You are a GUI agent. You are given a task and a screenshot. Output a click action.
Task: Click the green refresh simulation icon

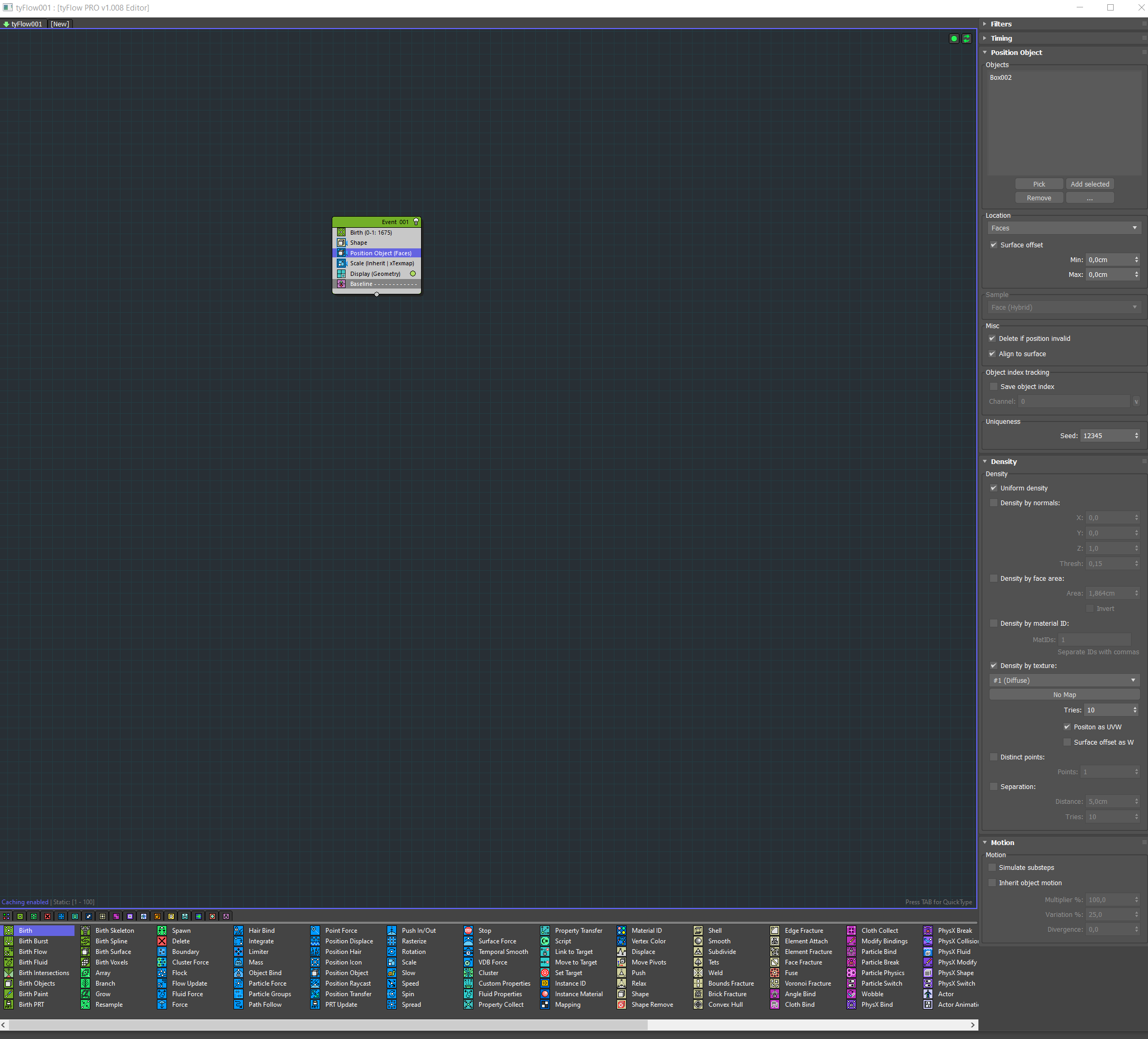point(966,39)
